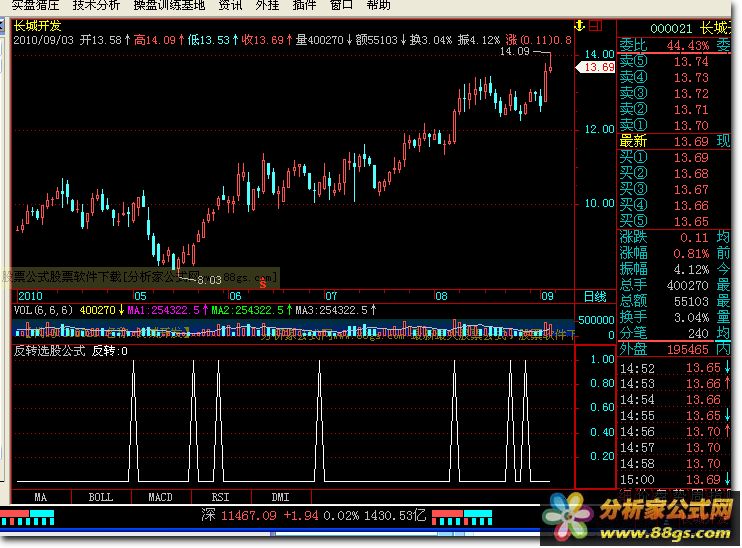Click the 卖③ ask row at 13.72

674,94
